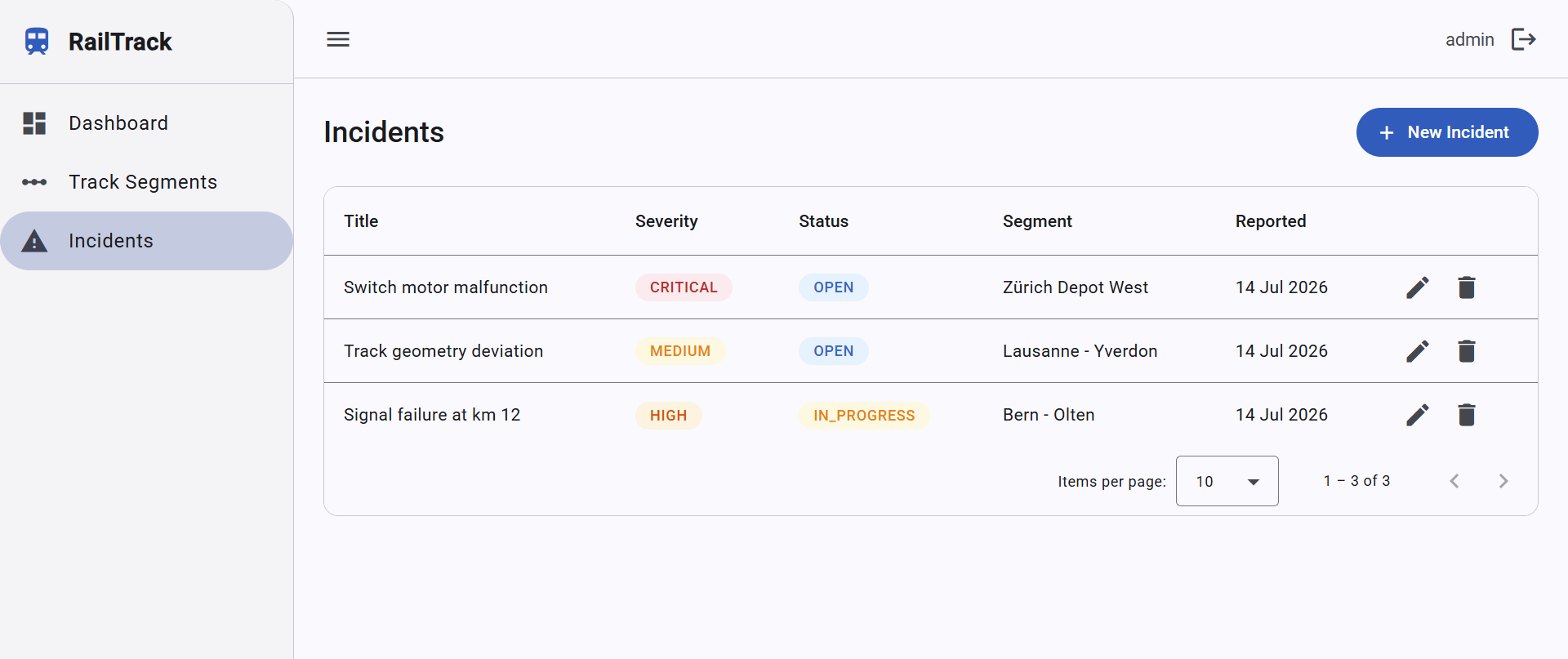This screenshot has width=1568, height=659.
Task: Click the 'Items per page:' label
Action: (x=1111, y=482)
